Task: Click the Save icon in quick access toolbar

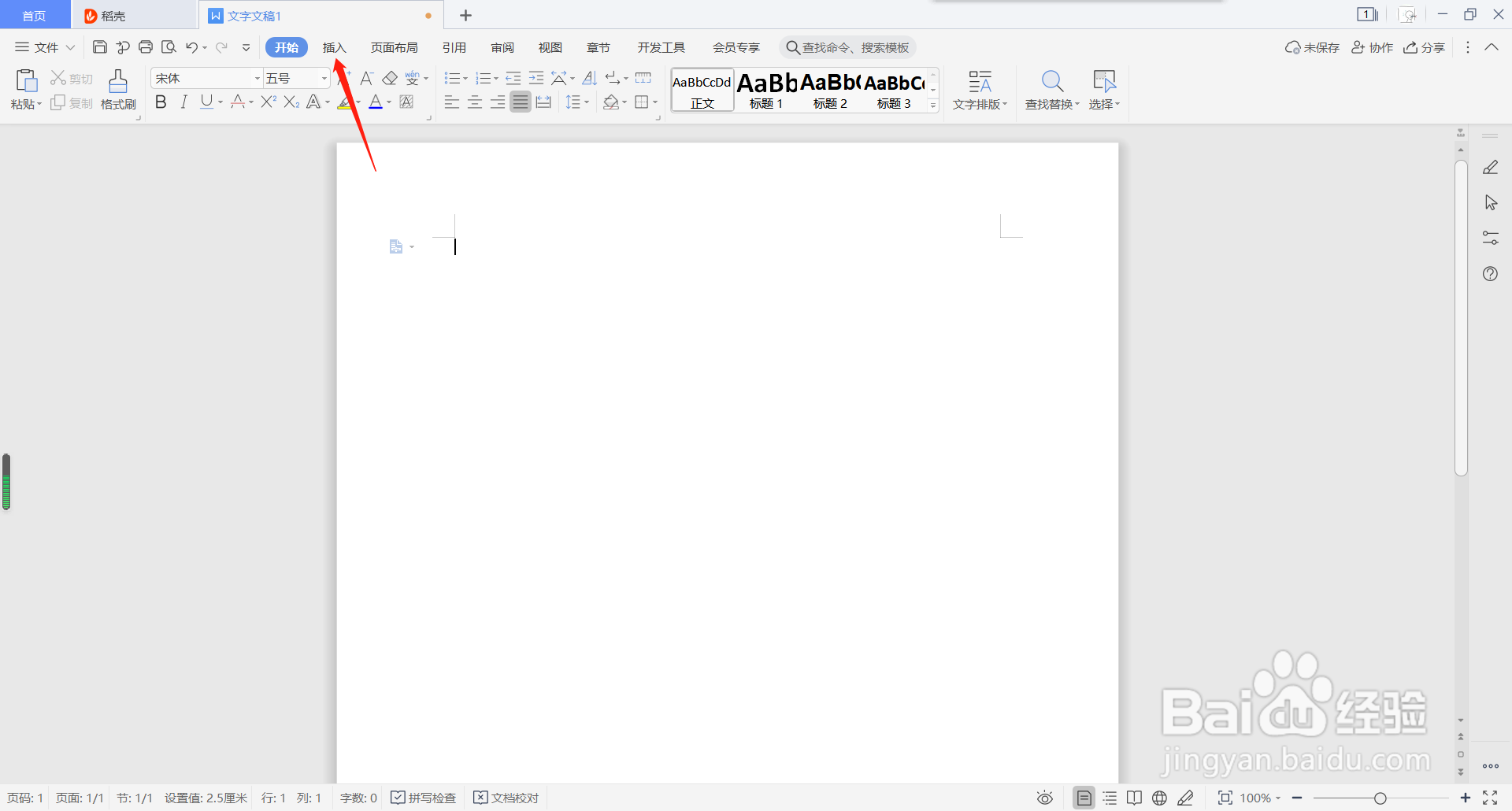Action: click(x=99, y=47)
